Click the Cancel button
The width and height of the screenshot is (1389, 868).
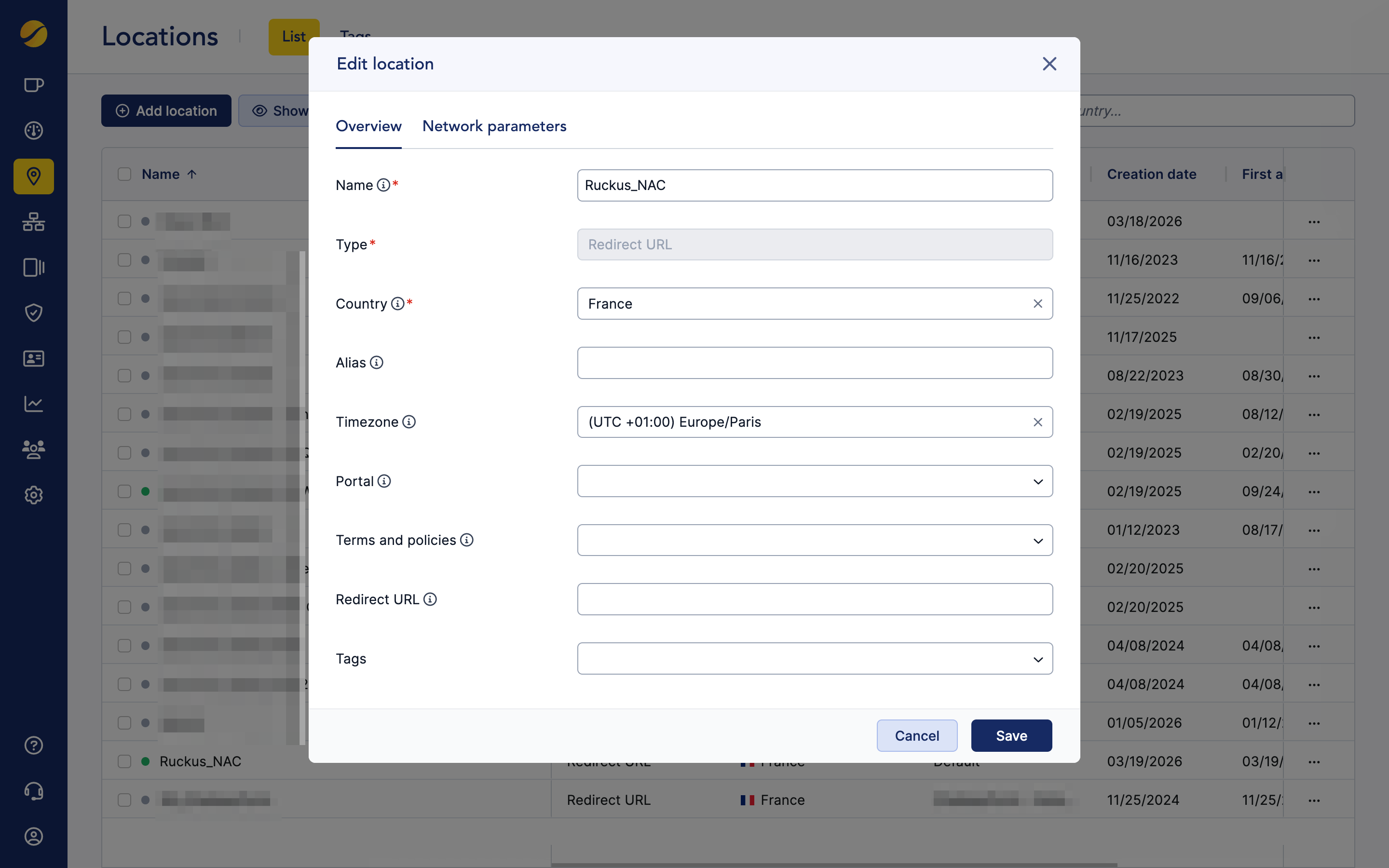tap(917, 735)
